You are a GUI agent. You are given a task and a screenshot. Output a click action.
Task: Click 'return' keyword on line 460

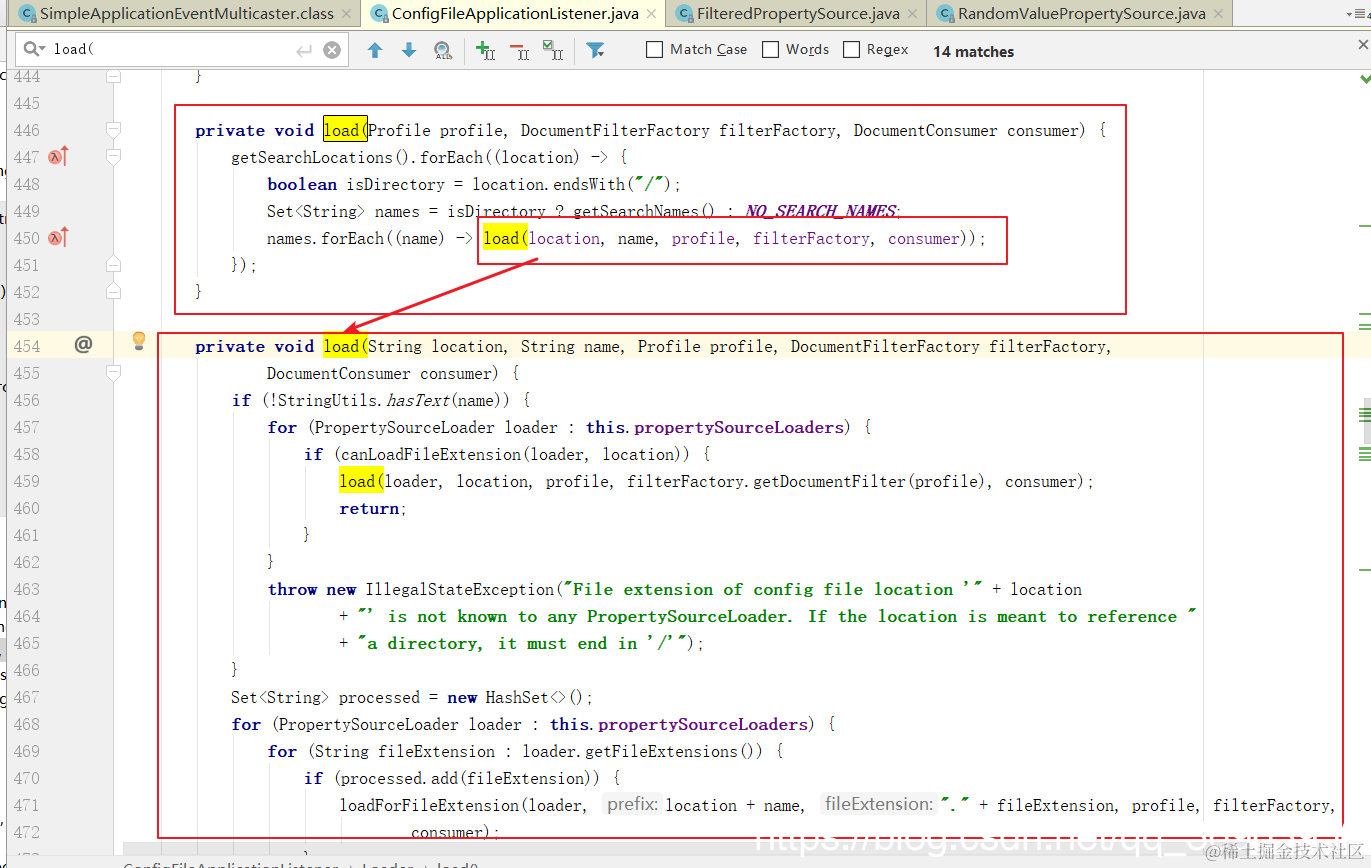click(369, 508)
